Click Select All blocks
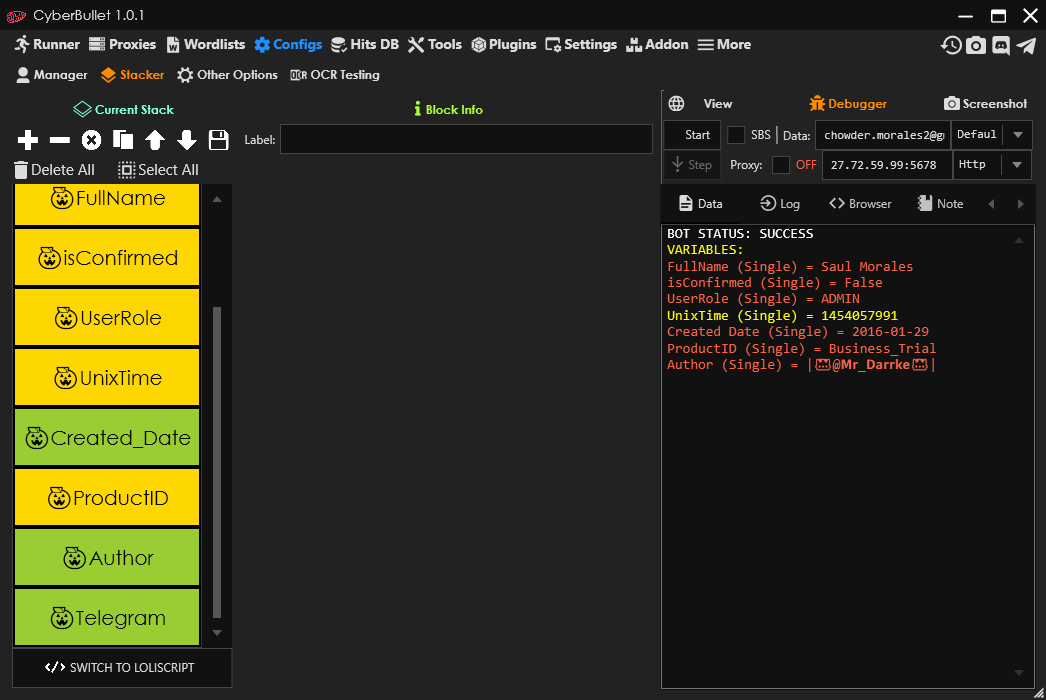1046x700 pixels. coord(158,169)
